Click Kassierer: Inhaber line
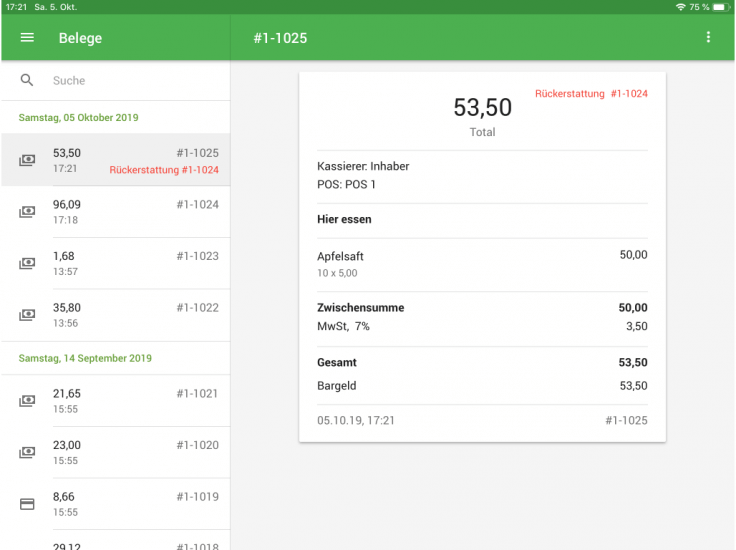736x550 pixels. 363,166
